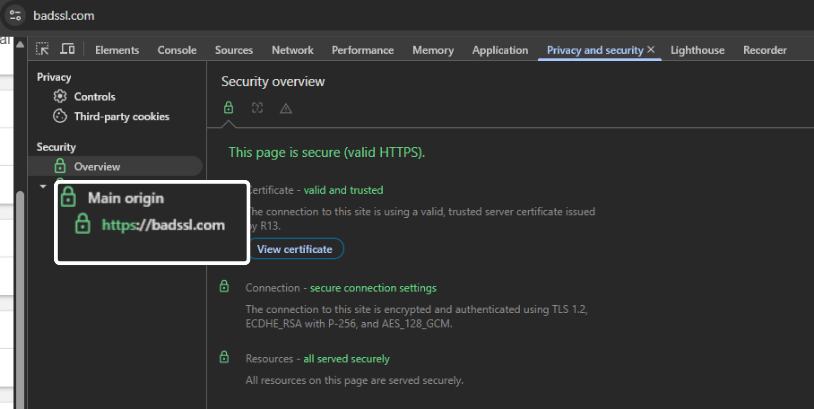Click the lock icon beside Connection

224,286
